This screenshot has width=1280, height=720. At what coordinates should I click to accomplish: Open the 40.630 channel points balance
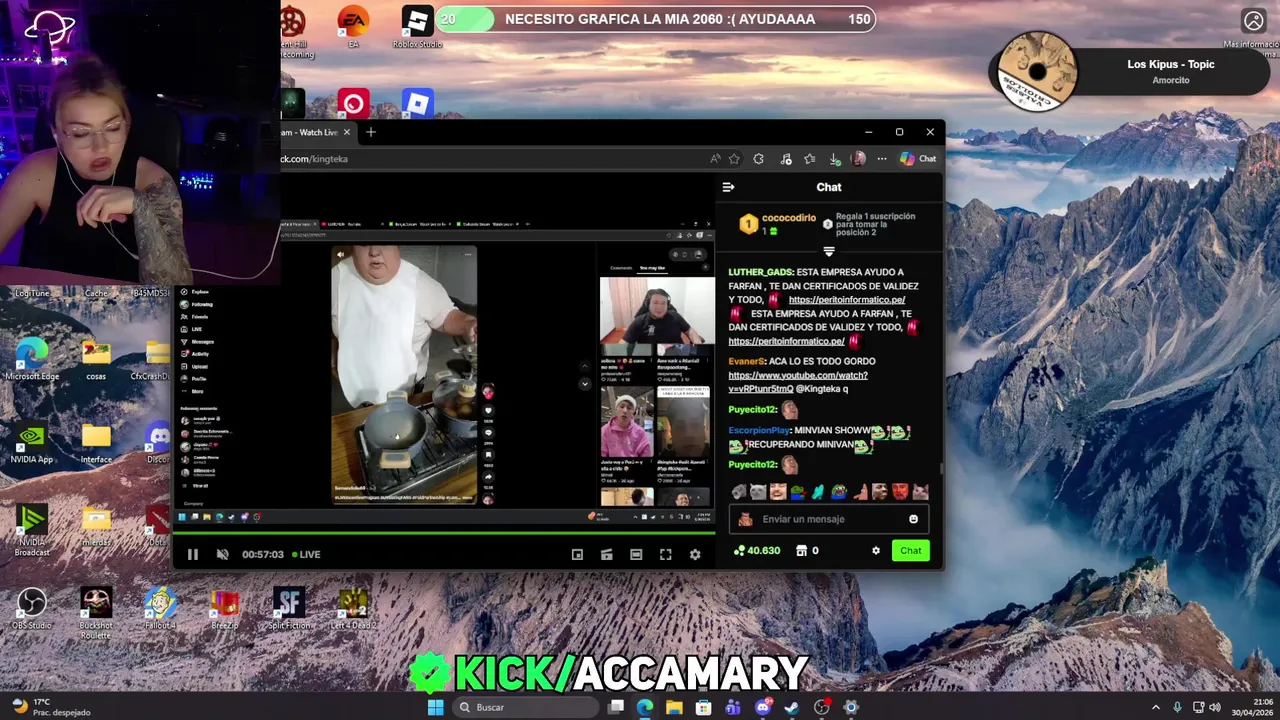tap(757, 551)
